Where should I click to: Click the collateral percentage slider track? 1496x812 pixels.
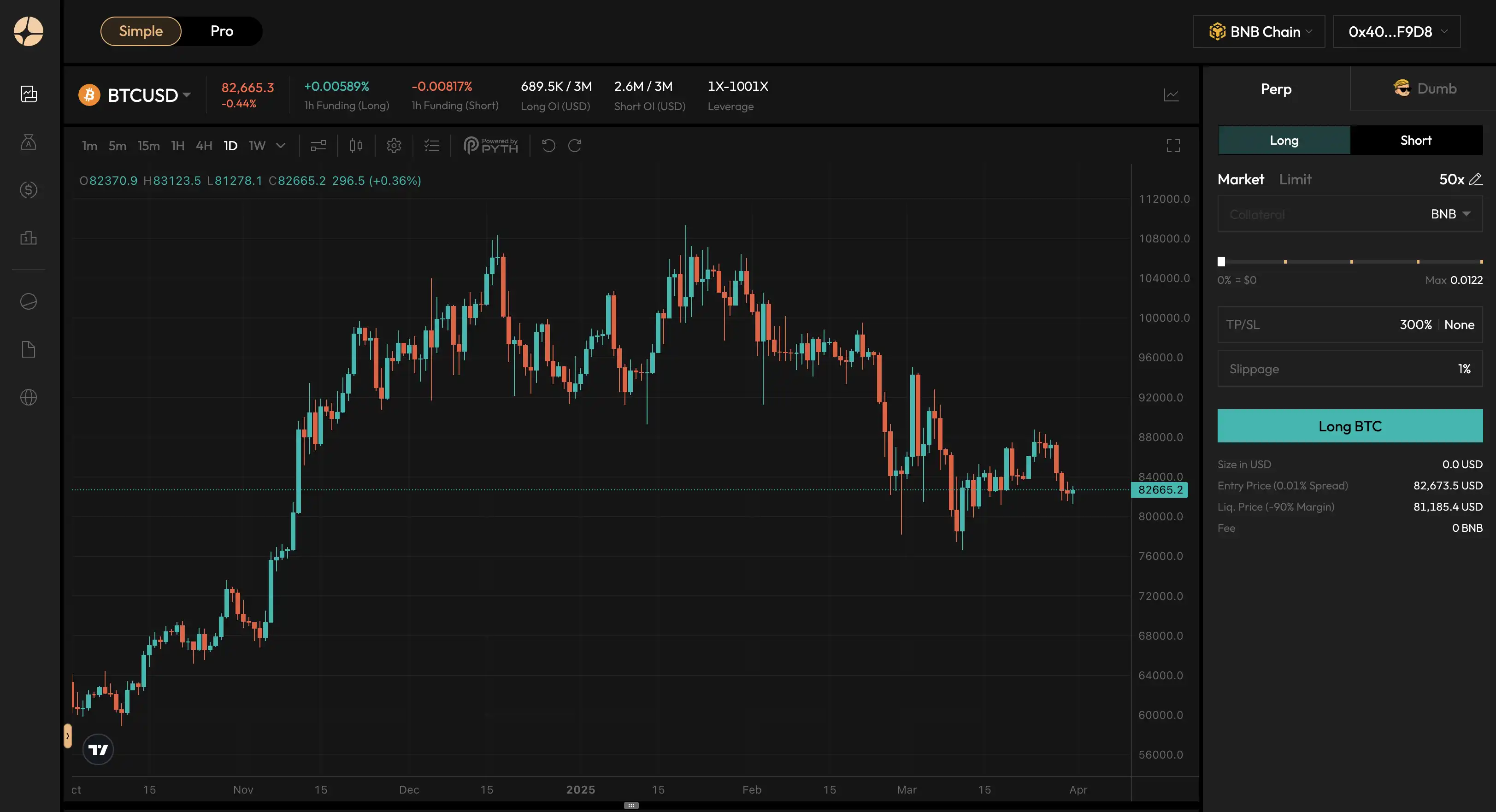(1349, 262)
